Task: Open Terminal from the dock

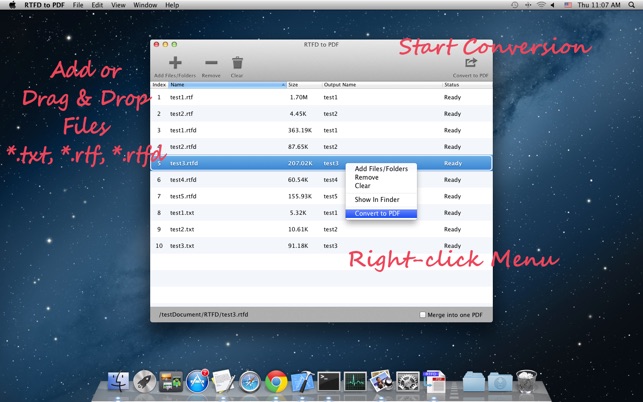Action: (x=329, y=381)
